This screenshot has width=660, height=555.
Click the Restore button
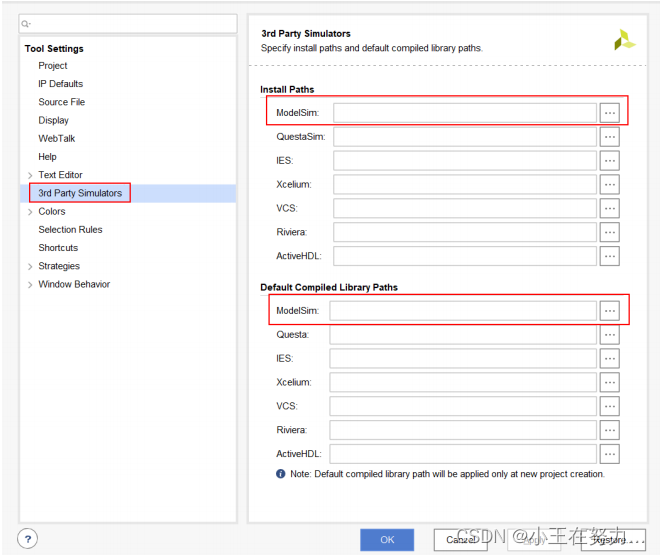tap(613, 539)
